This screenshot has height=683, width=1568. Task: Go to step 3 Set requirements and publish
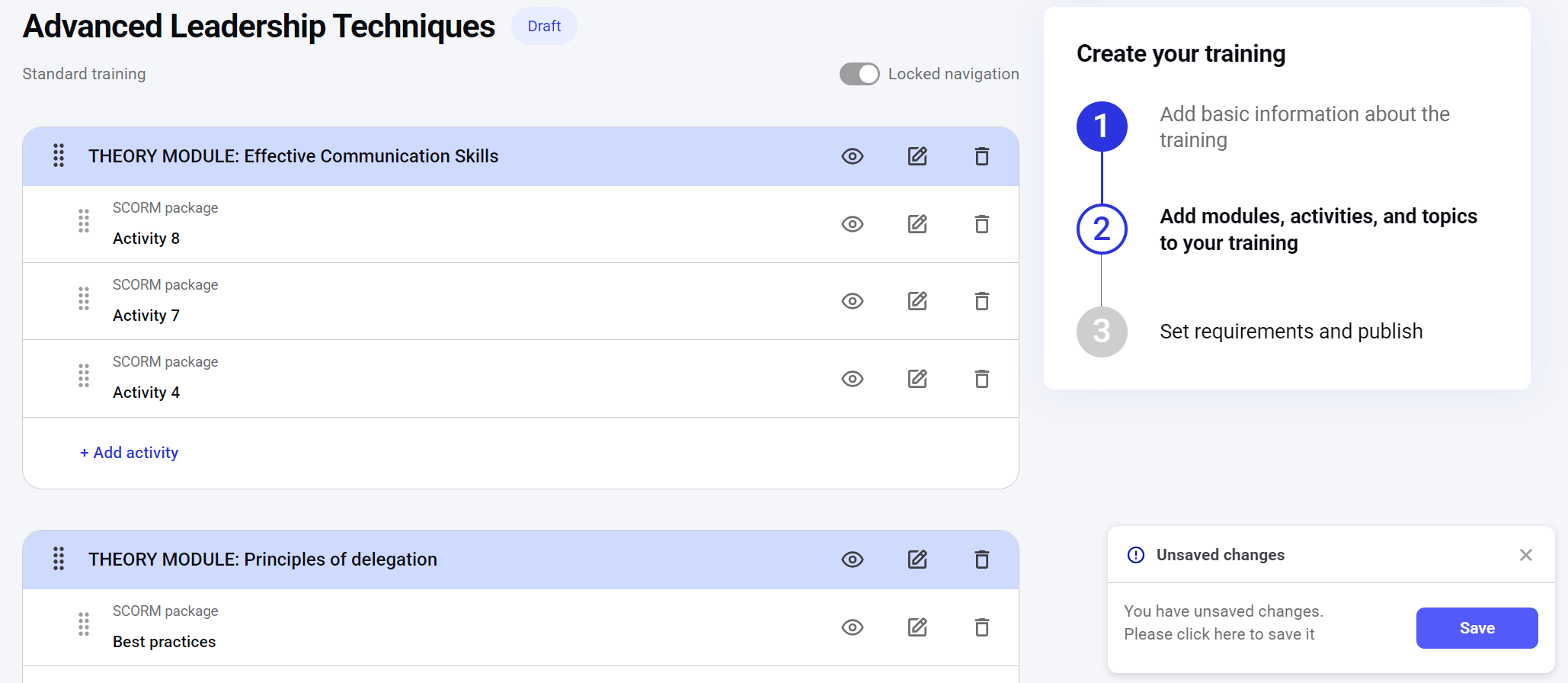(1102, 332)
